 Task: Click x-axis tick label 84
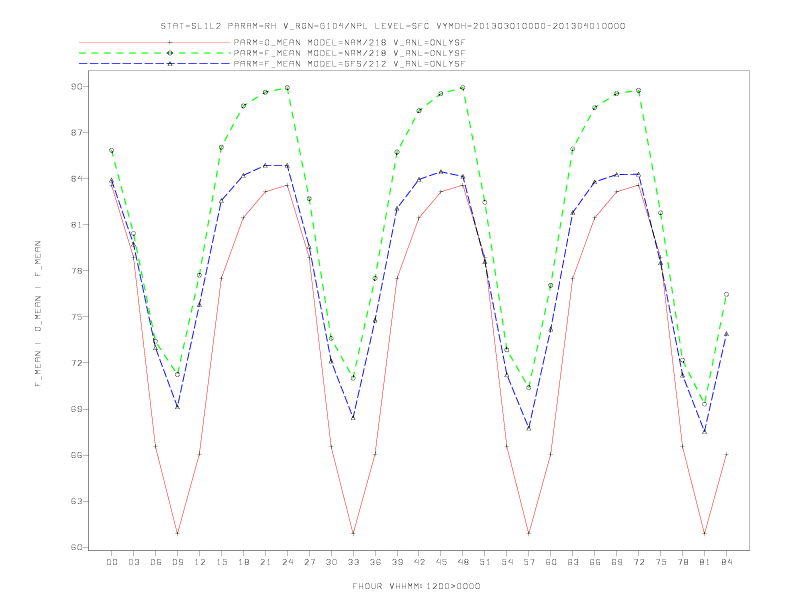pyautogui.click(x=727, y=562)
